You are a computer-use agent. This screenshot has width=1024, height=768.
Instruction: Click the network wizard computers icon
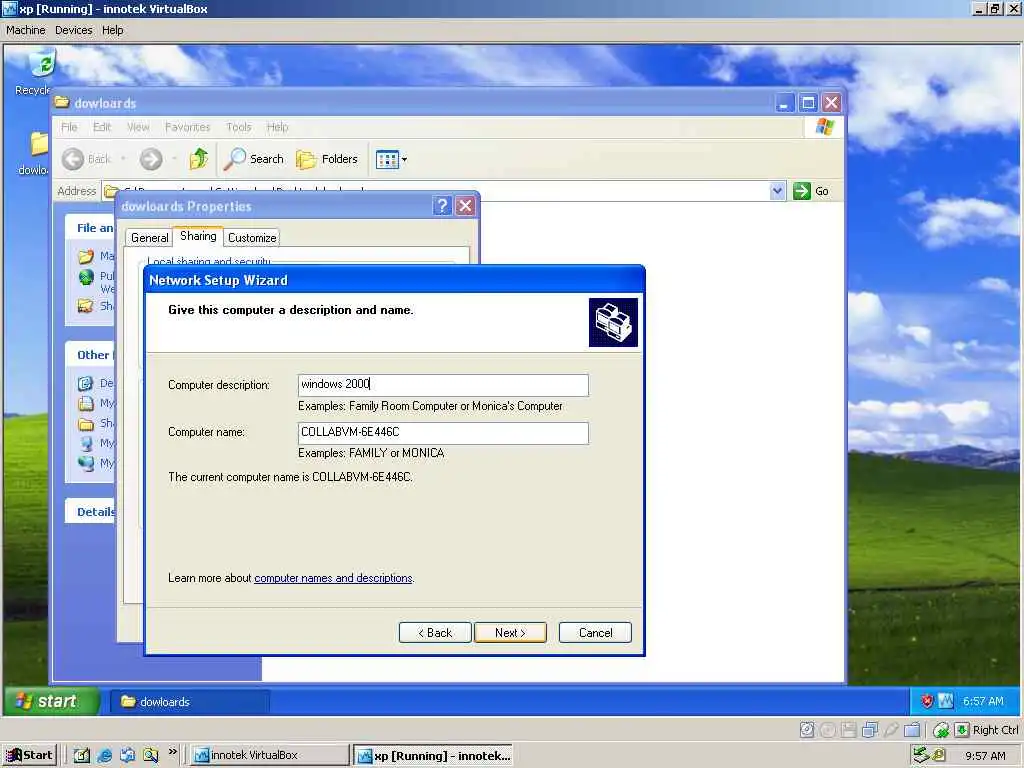pos(613,322)
